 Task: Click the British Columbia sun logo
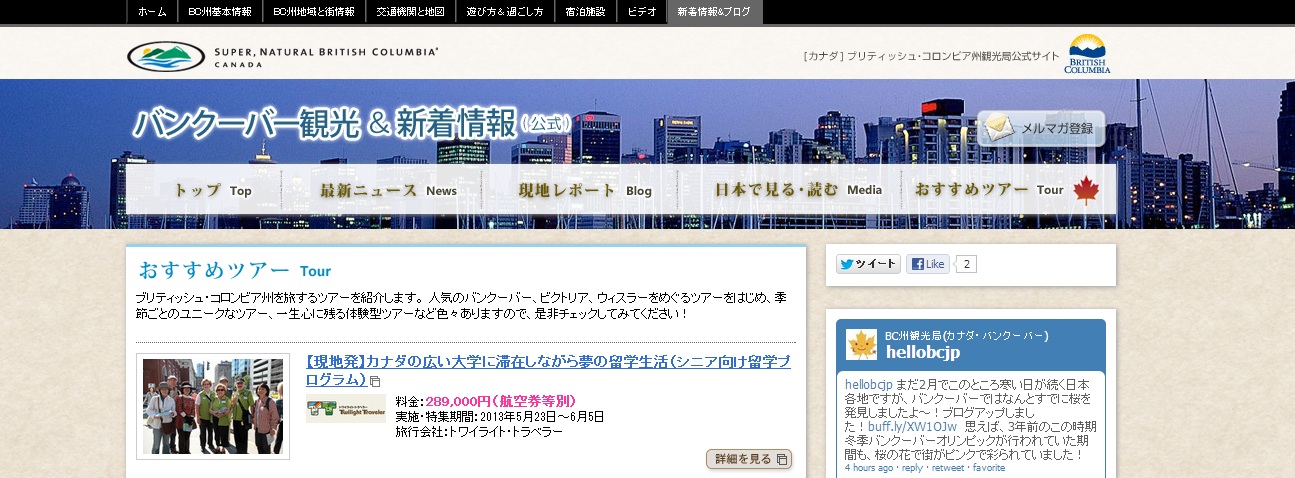click(x=1087, y=54)
